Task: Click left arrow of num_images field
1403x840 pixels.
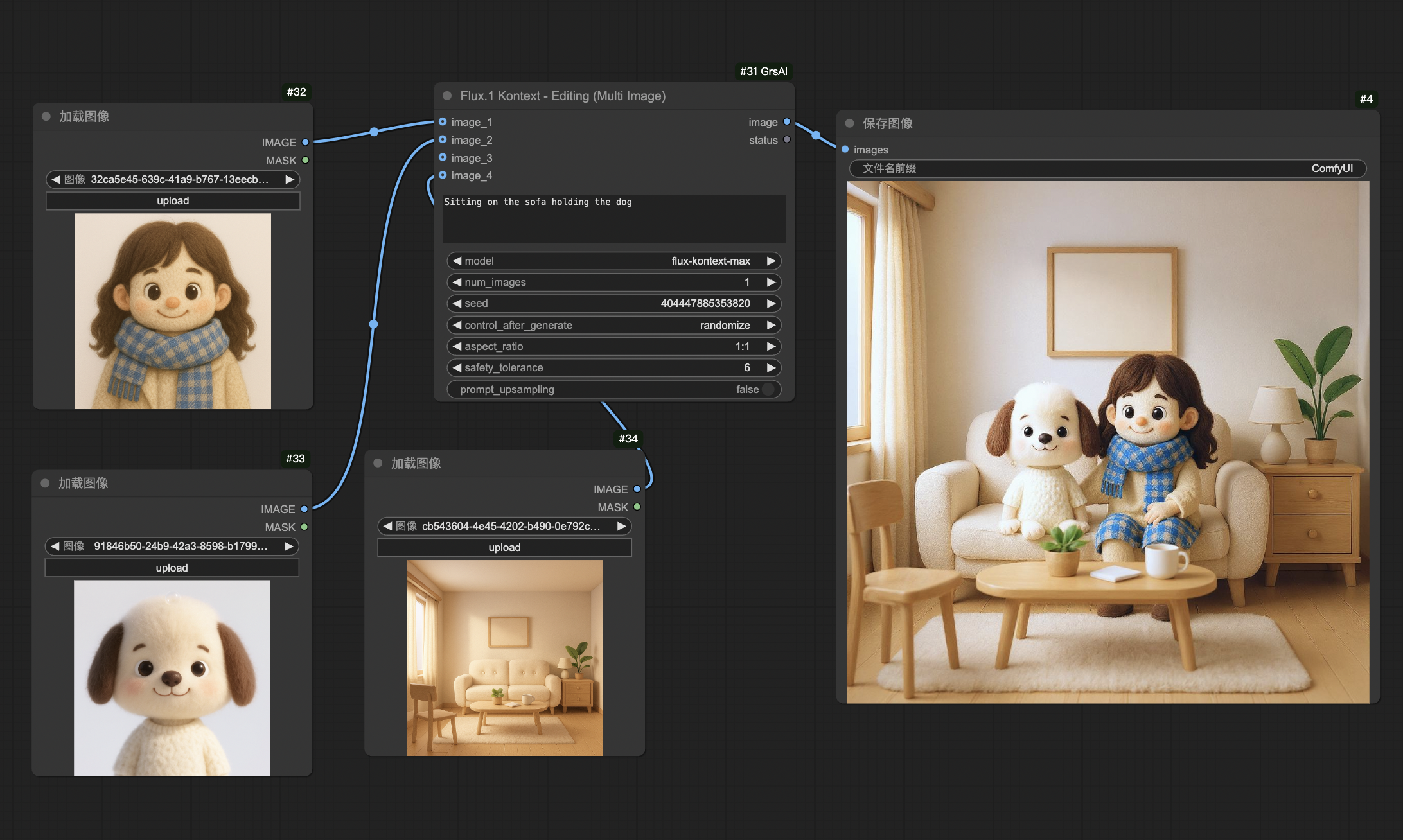Action: point(457,282)
